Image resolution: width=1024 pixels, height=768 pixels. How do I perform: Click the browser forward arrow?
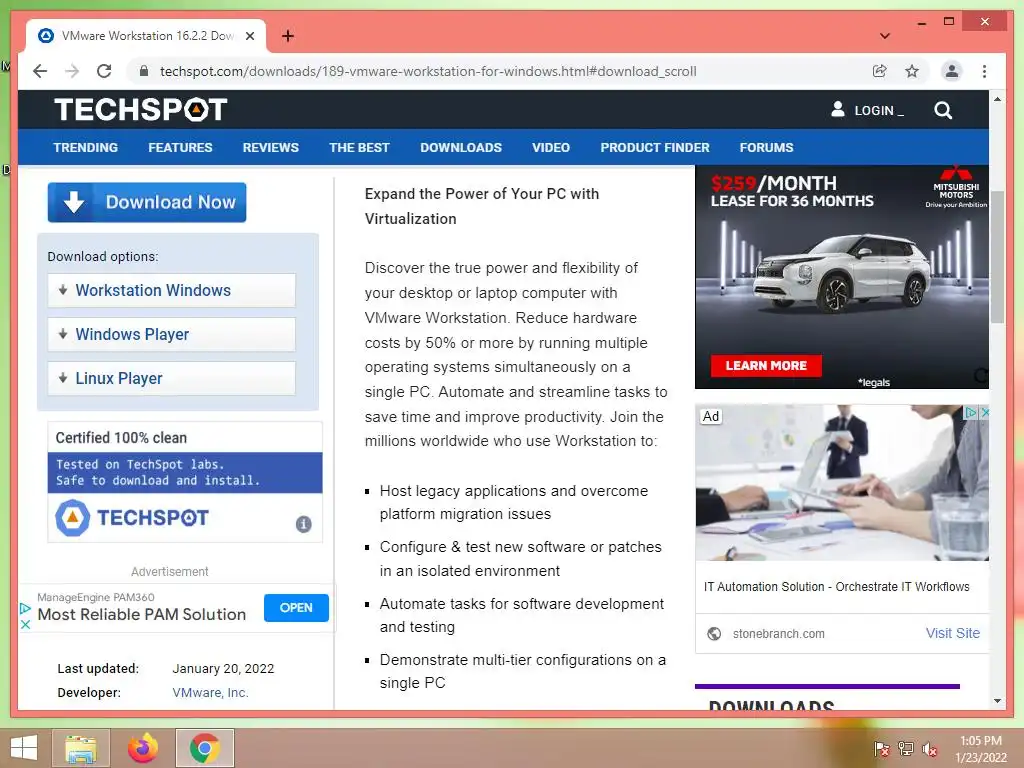pyautogui.click(x=72, y=71)
